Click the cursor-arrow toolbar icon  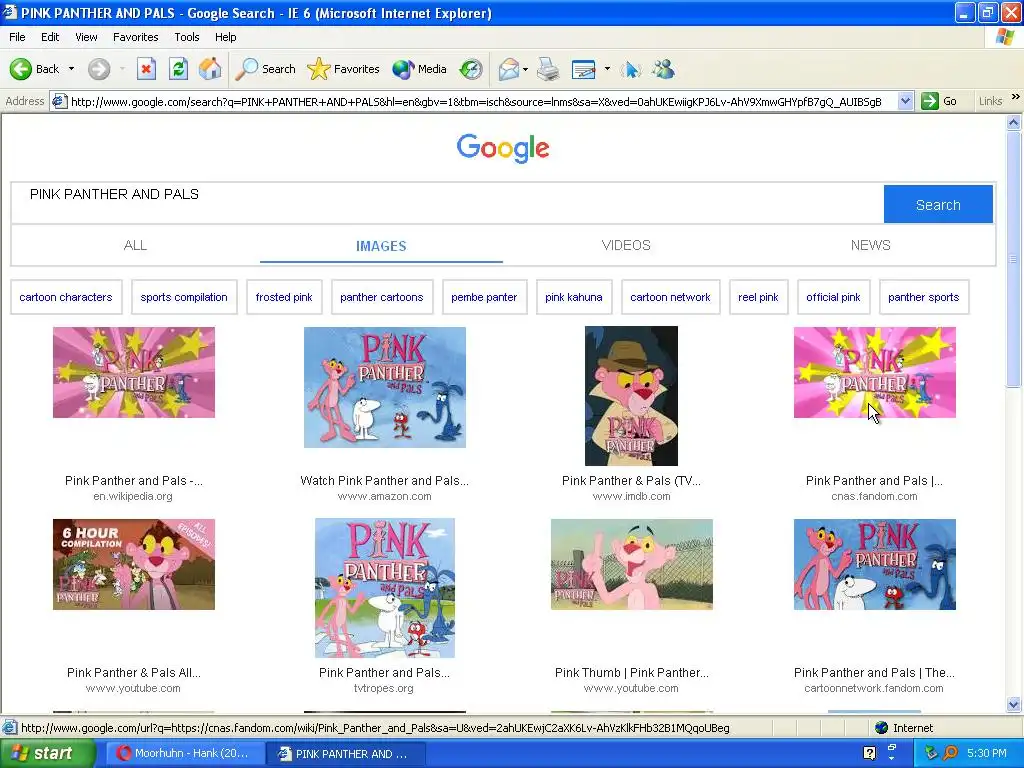click(631, 69)
